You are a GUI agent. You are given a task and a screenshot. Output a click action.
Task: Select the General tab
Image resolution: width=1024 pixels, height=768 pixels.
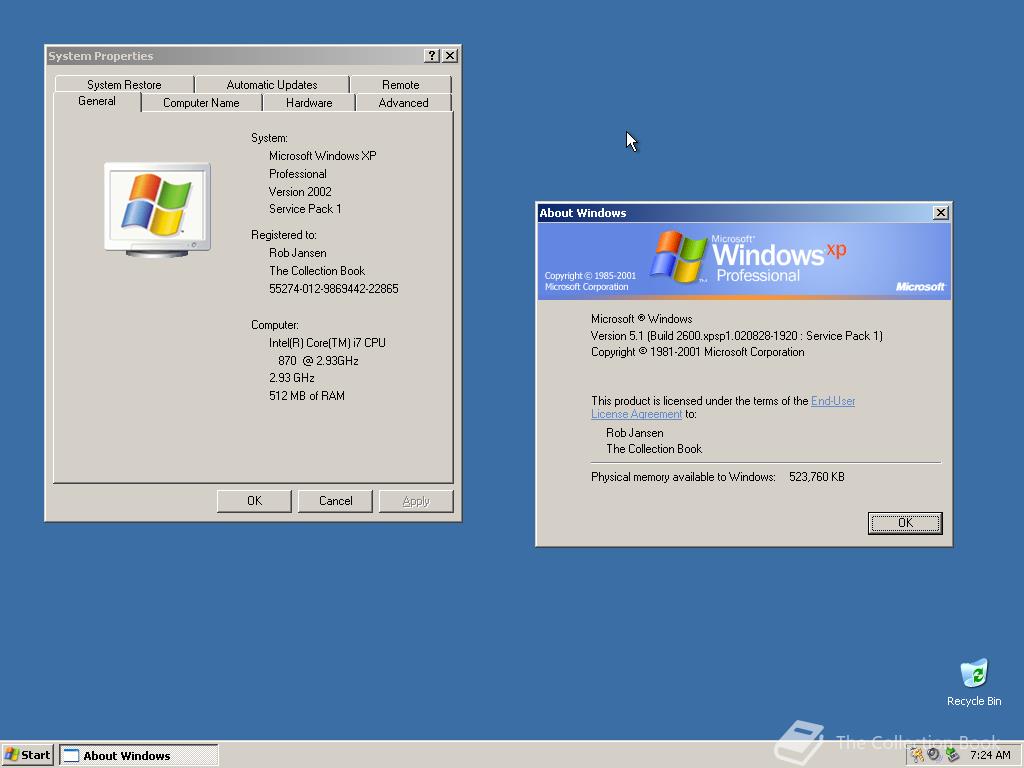97,101
